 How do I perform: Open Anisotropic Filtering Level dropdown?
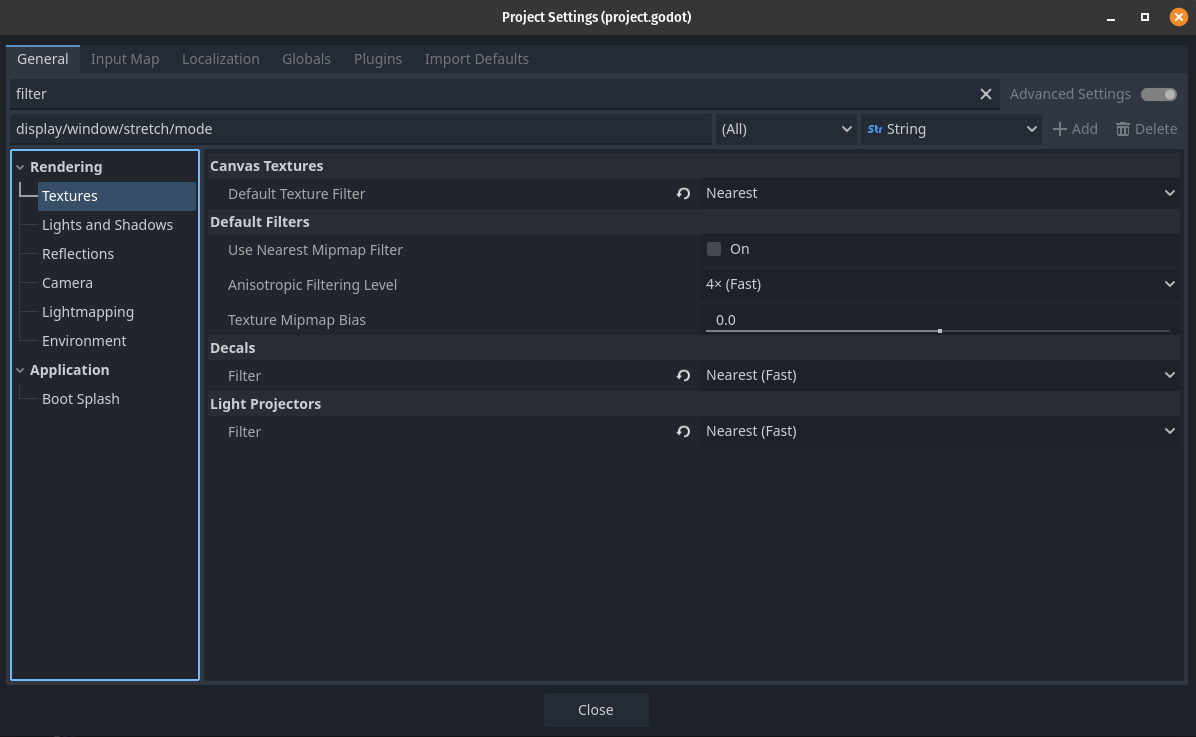[940, 284]
